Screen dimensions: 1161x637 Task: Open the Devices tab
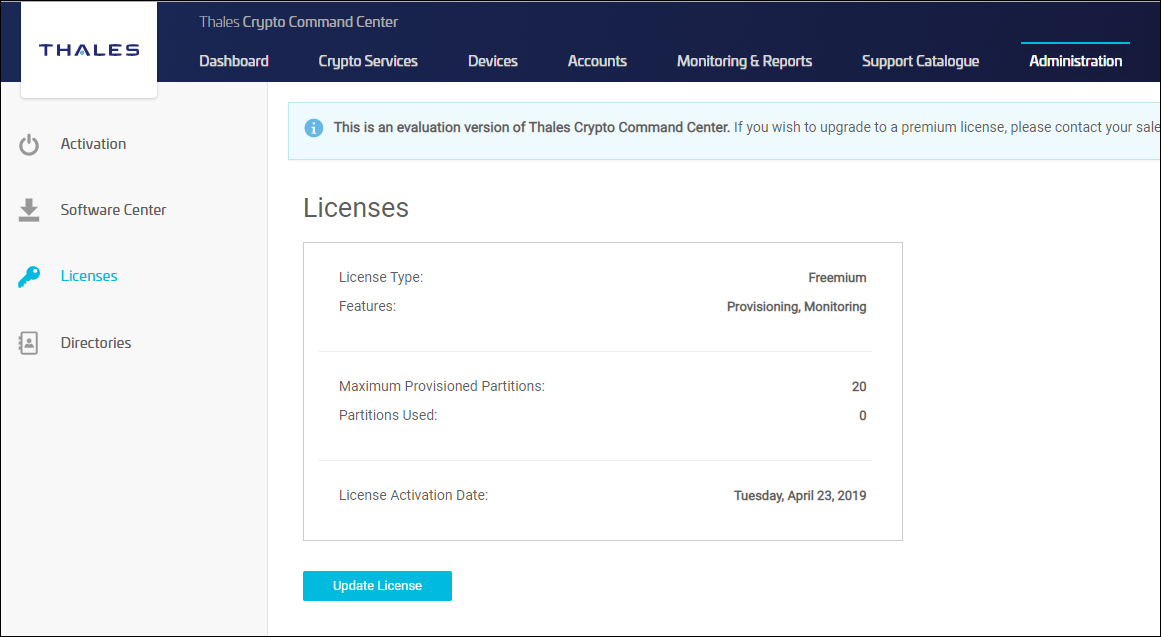[x=493, y=61]
